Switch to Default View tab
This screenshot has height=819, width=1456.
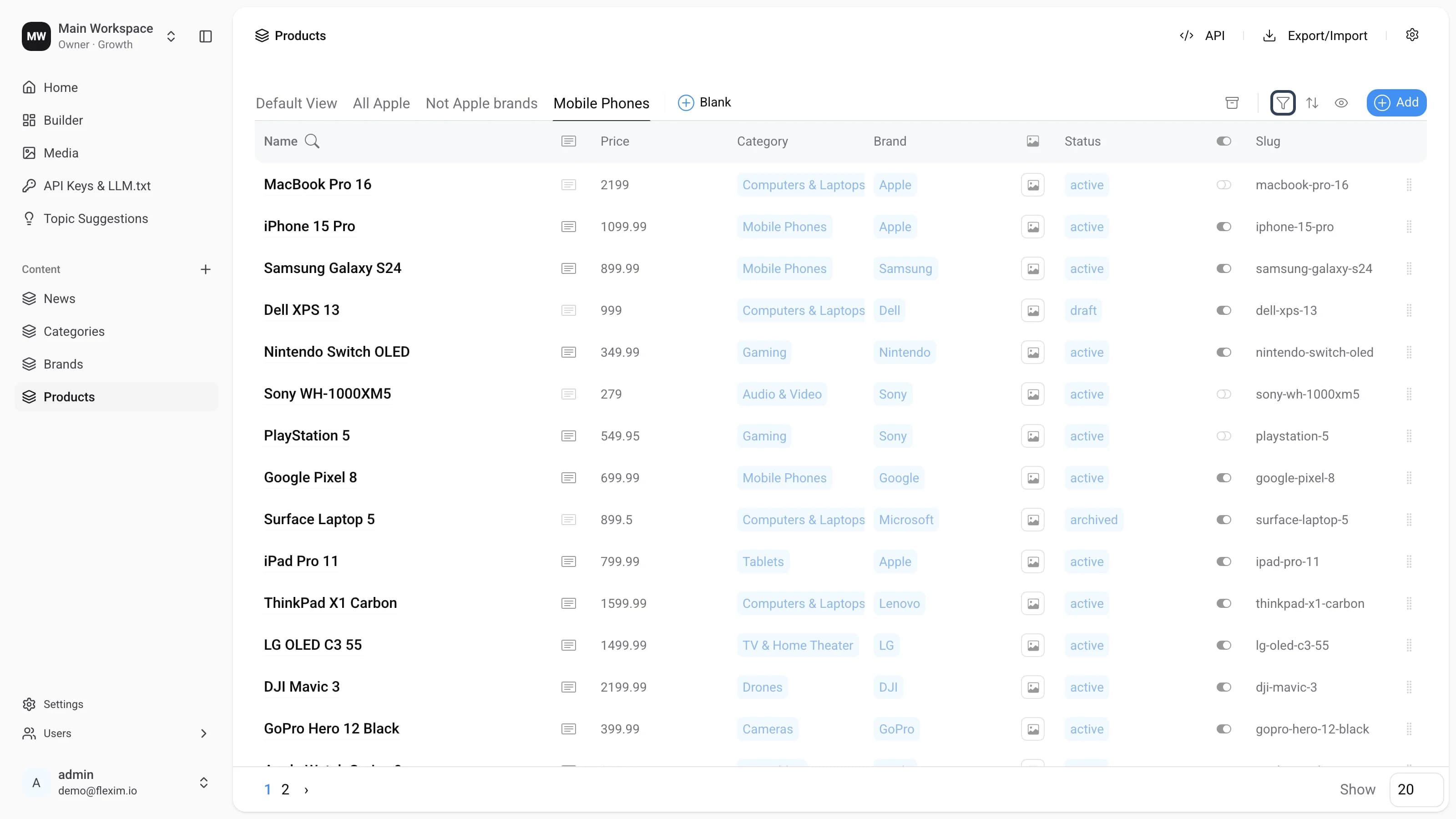pyautogui.click(x=296, y=103)
